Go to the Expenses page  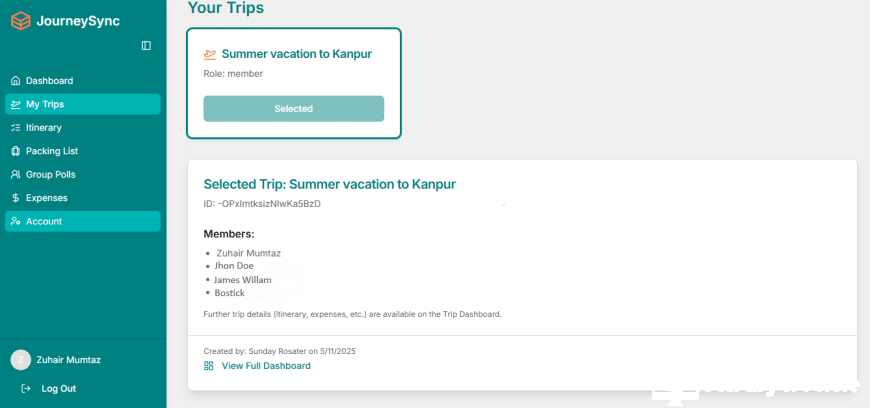(x=47, y=198)
